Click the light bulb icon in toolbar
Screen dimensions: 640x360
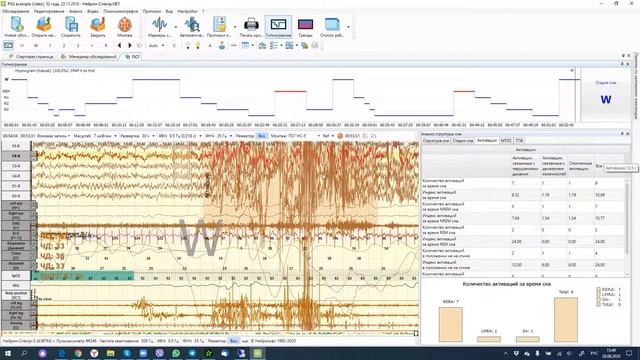pos(198,45)
